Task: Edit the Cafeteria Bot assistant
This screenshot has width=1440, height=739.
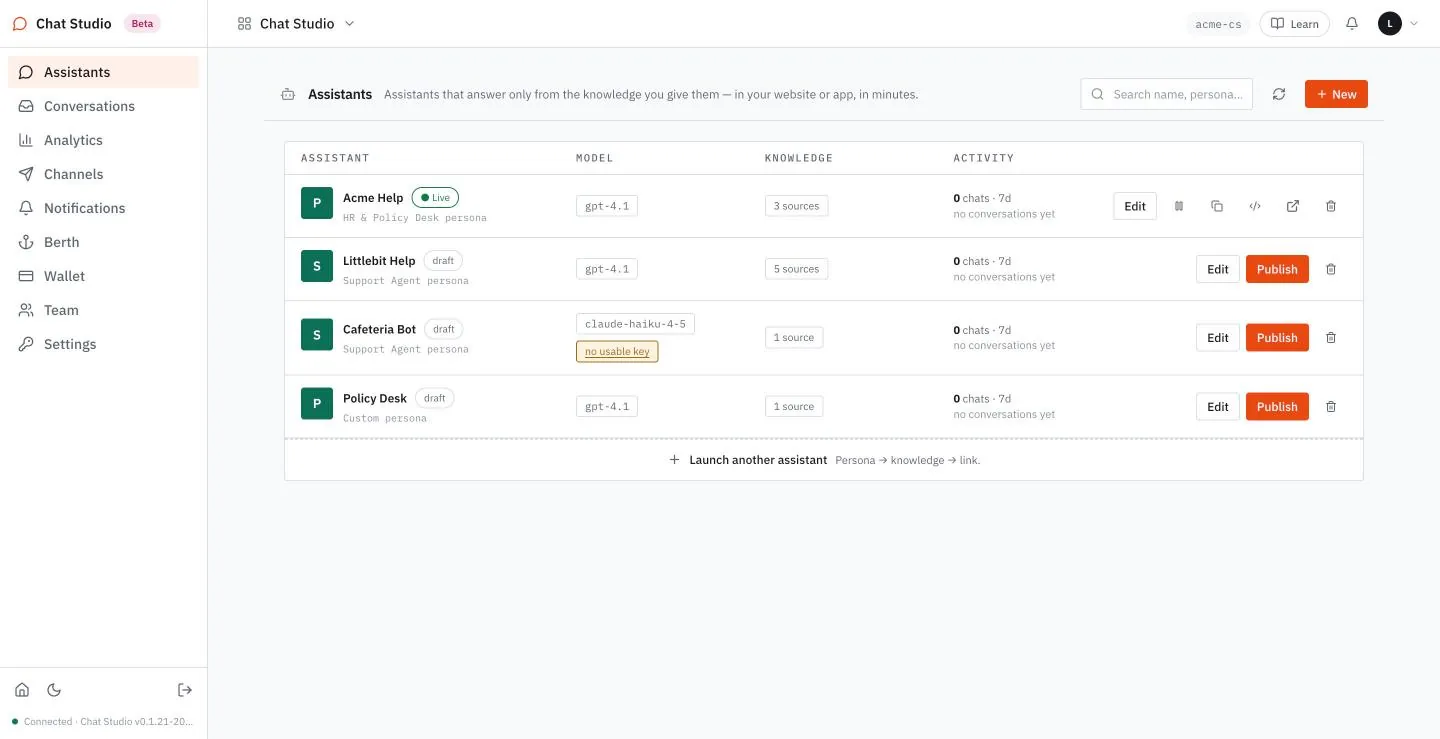Action: click(x=1218, y=338)
